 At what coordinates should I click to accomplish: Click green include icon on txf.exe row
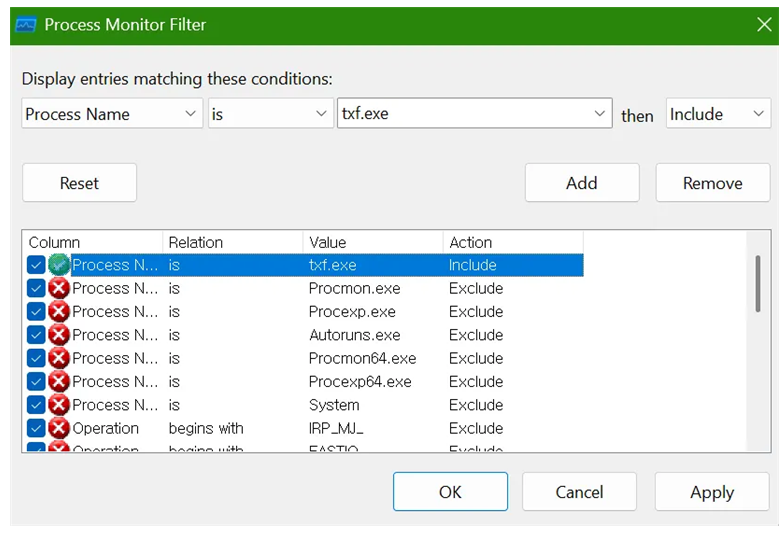(59, 265)
